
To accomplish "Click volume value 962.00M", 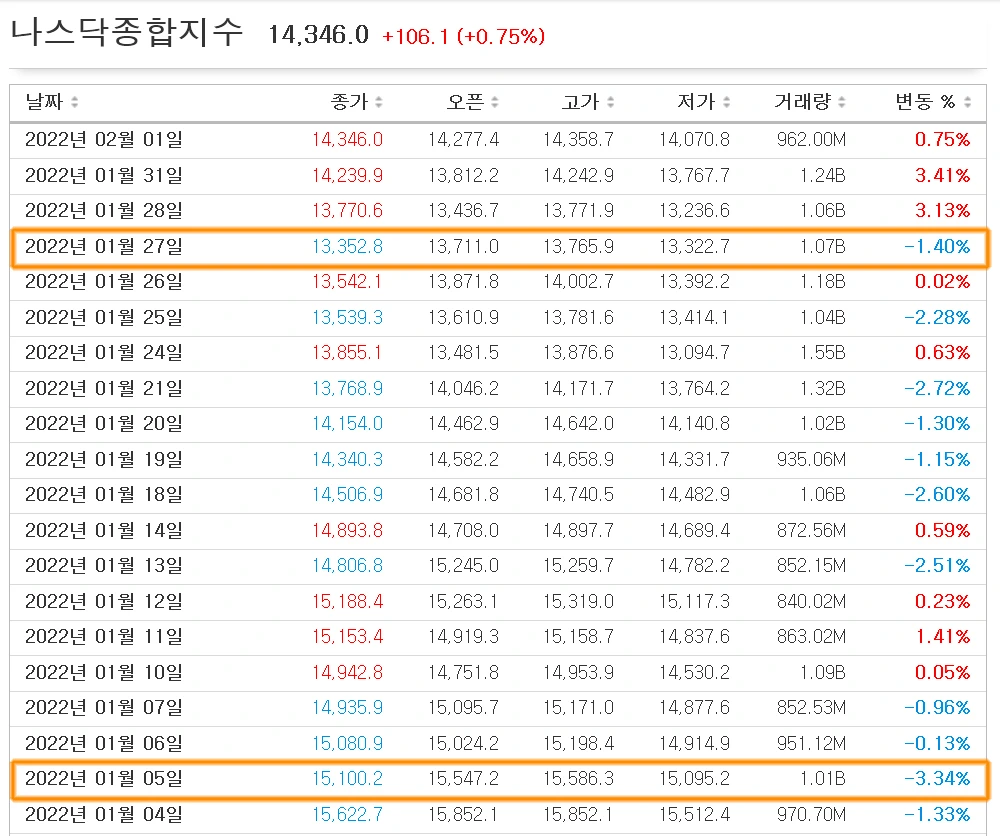I will (x=811, y=140).
